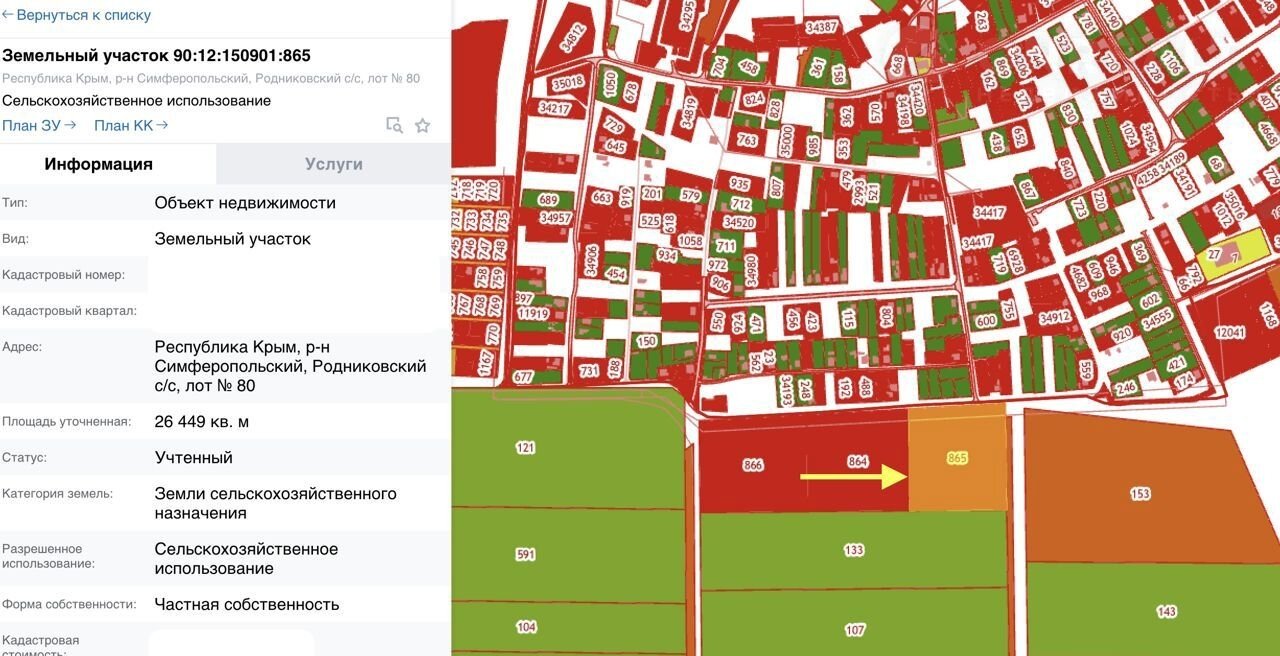The width and height of the screenshot is (1280, 656).
Task: Select green parcel 121 on the map
Action: pos(525,448)
